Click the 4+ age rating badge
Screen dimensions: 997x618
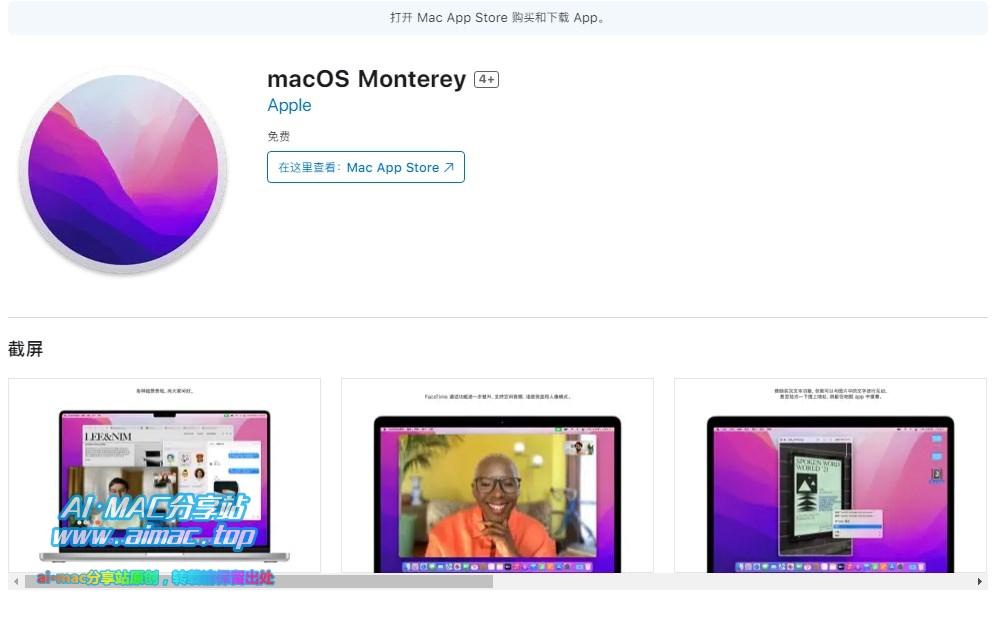[x=486, y=79]
